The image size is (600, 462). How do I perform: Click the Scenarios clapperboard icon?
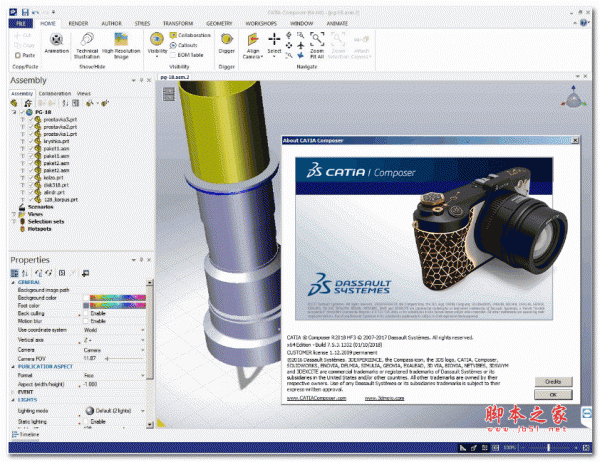22,207
